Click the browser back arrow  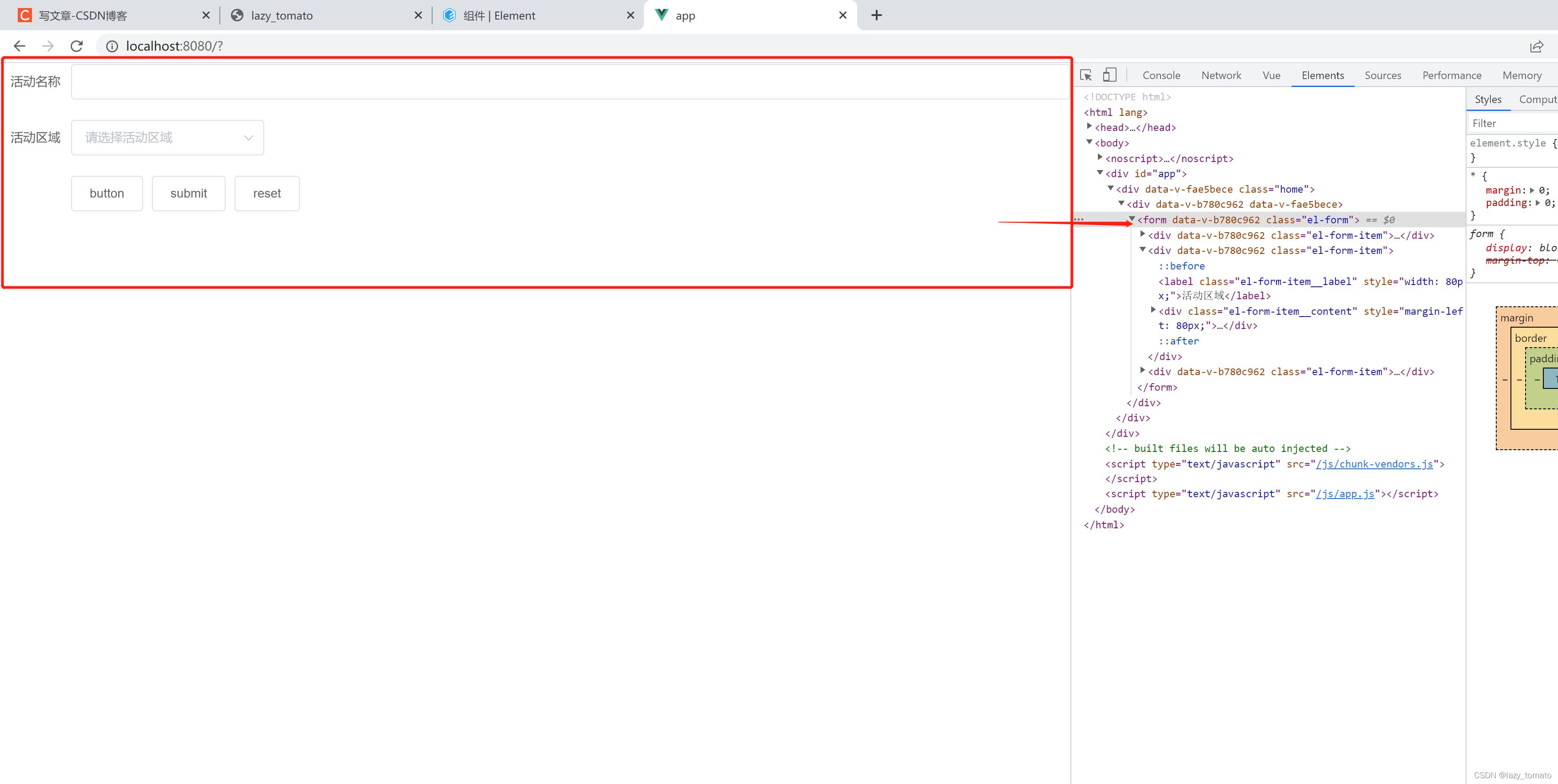20,46
